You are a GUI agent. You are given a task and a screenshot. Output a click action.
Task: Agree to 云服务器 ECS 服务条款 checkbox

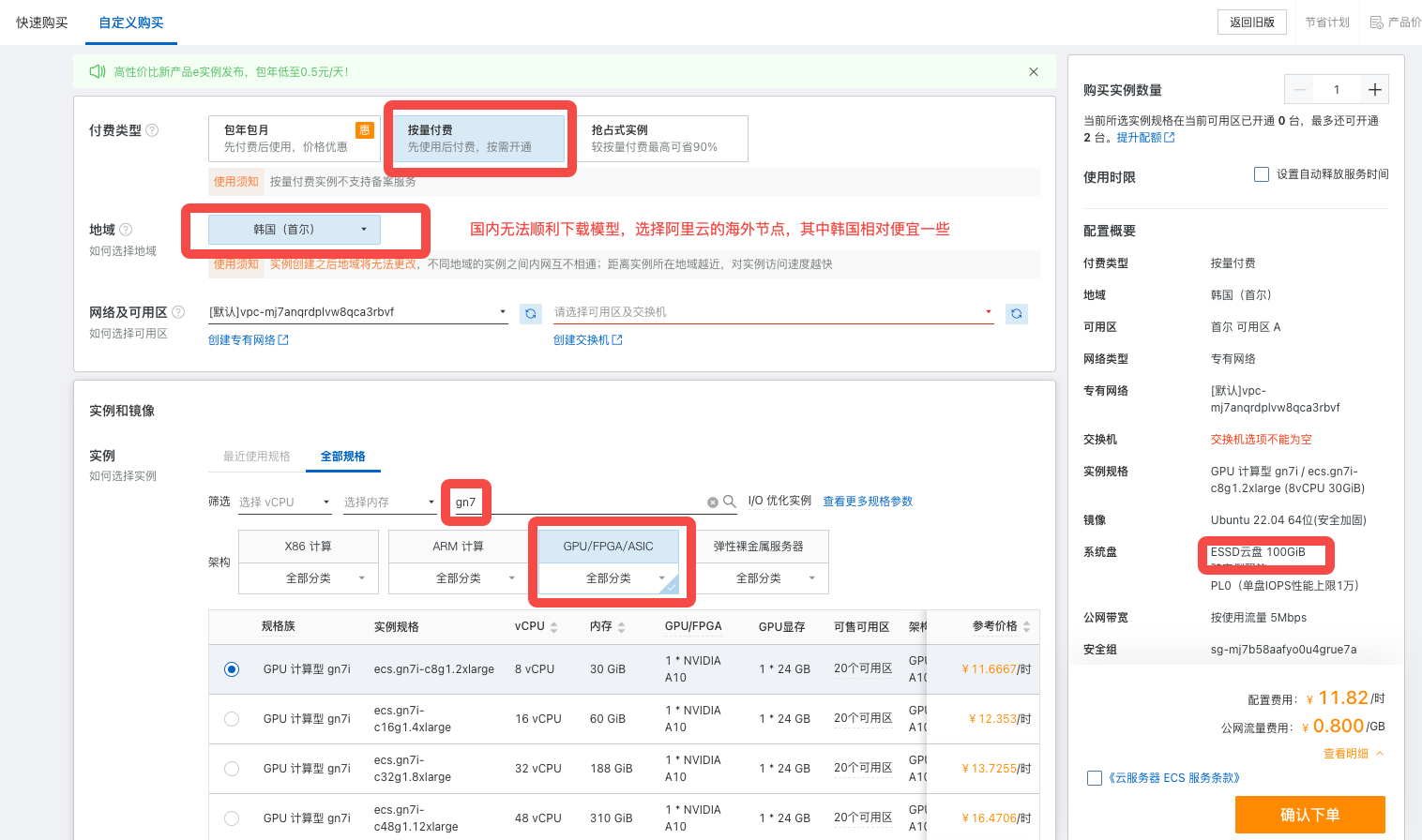coord(1095,778)
